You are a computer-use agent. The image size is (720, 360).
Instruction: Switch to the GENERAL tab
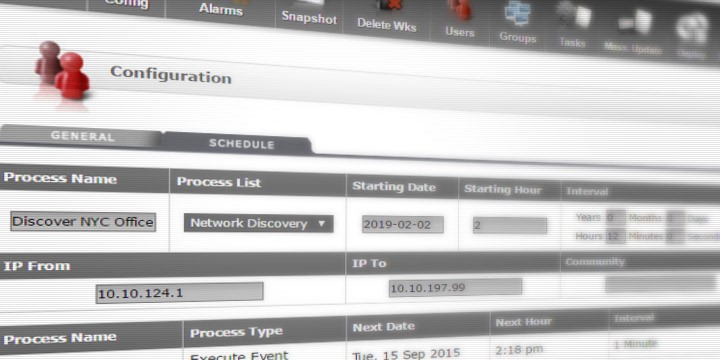tap(82, 136)
